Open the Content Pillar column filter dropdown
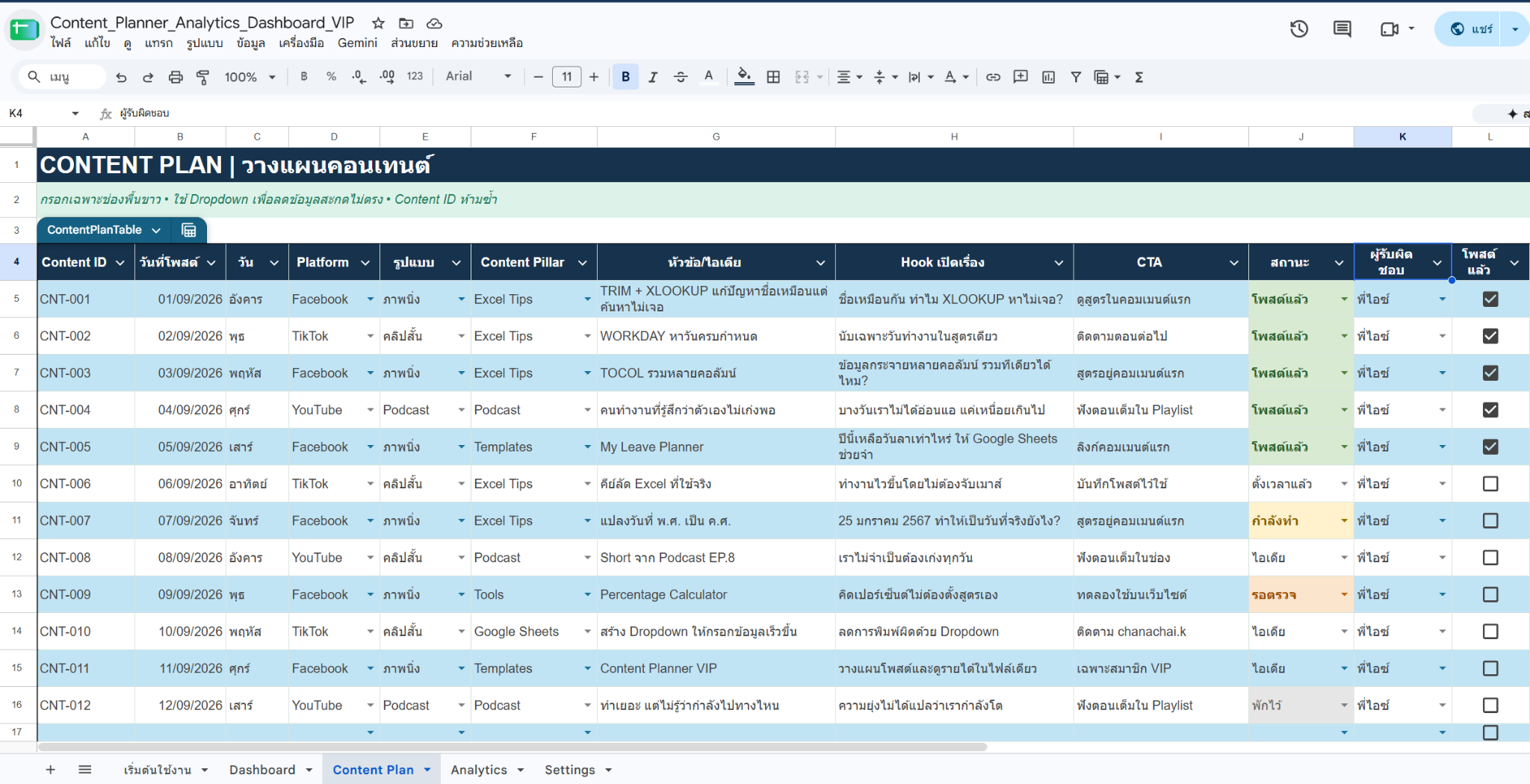1530x784 pixels. 582,263
